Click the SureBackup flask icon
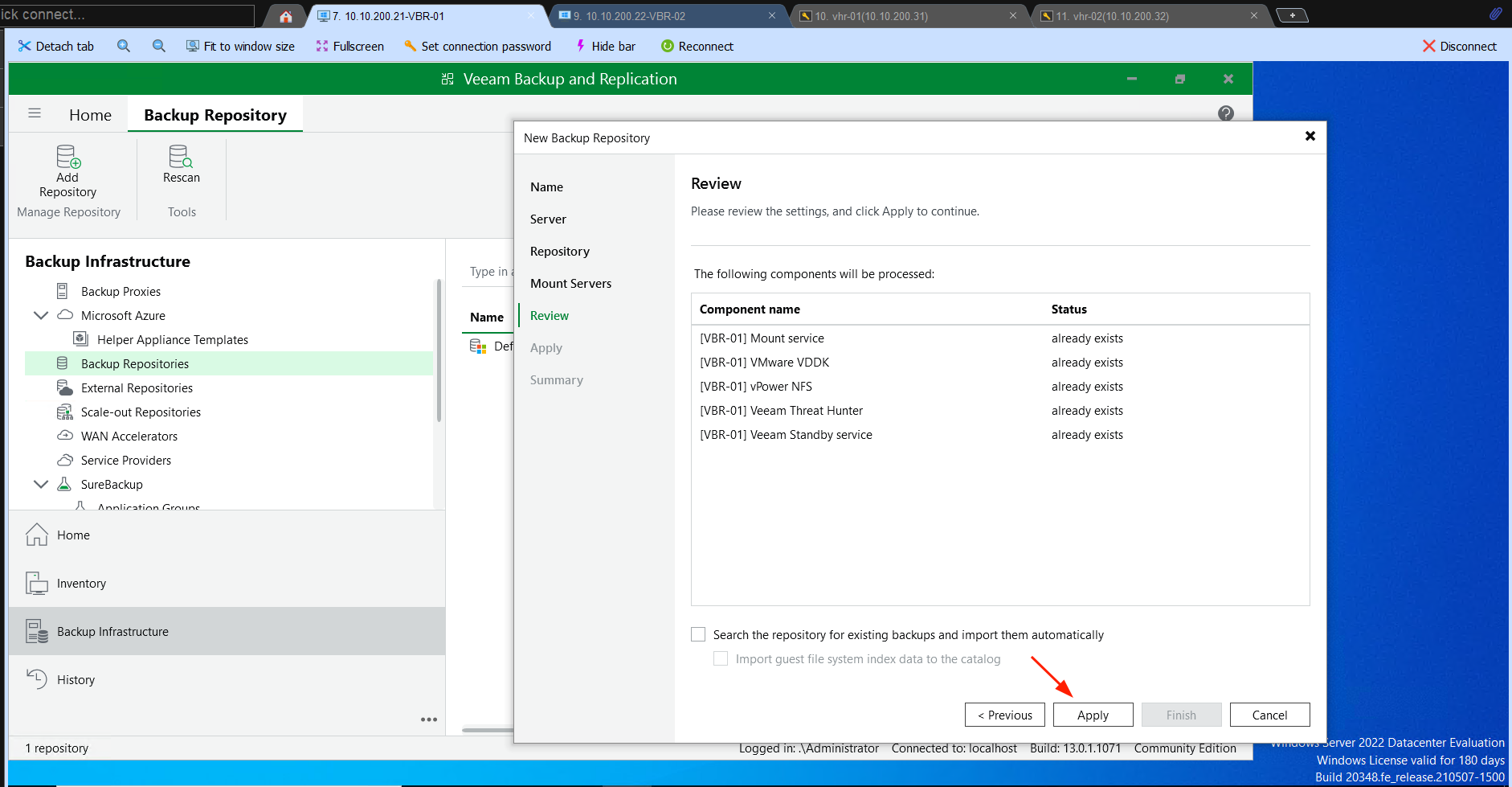This screenshot has height=787, width=1512. 64,484
